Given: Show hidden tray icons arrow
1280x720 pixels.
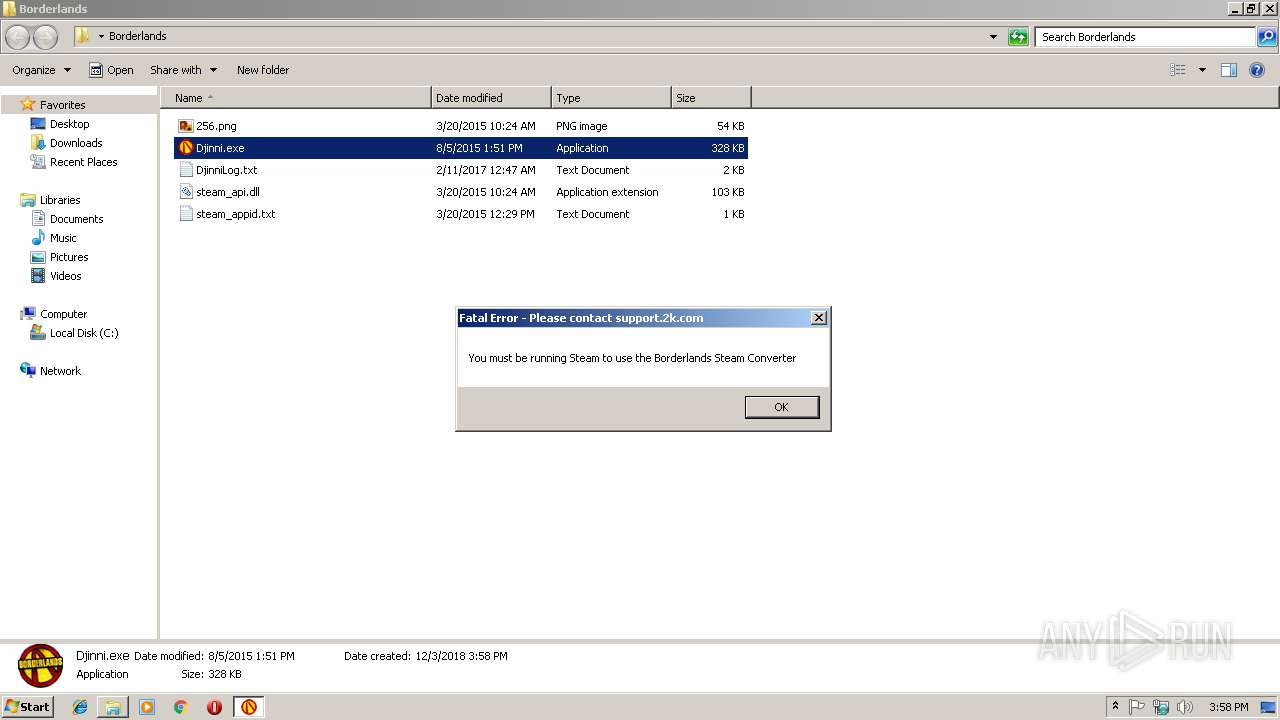Looking at the screenshot, I should coord(1116,707).
